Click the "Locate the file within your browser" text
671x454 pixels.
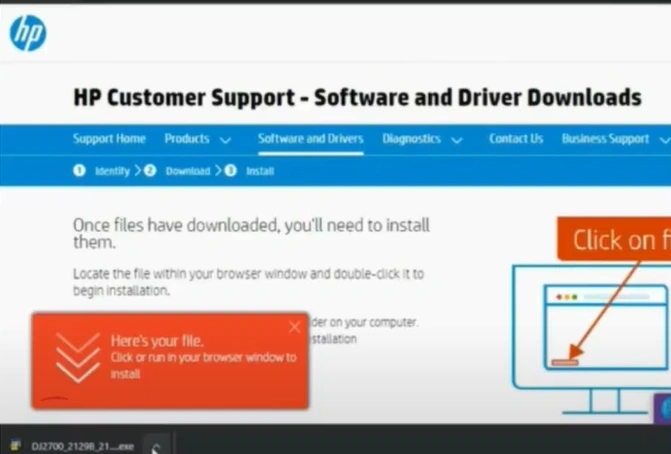(248, 282)
